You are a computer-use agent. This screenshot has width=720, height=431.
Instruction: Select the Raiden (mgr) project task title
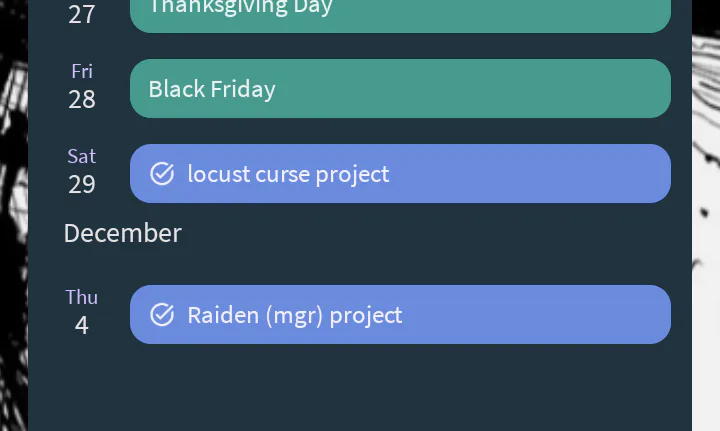[294, 315]
